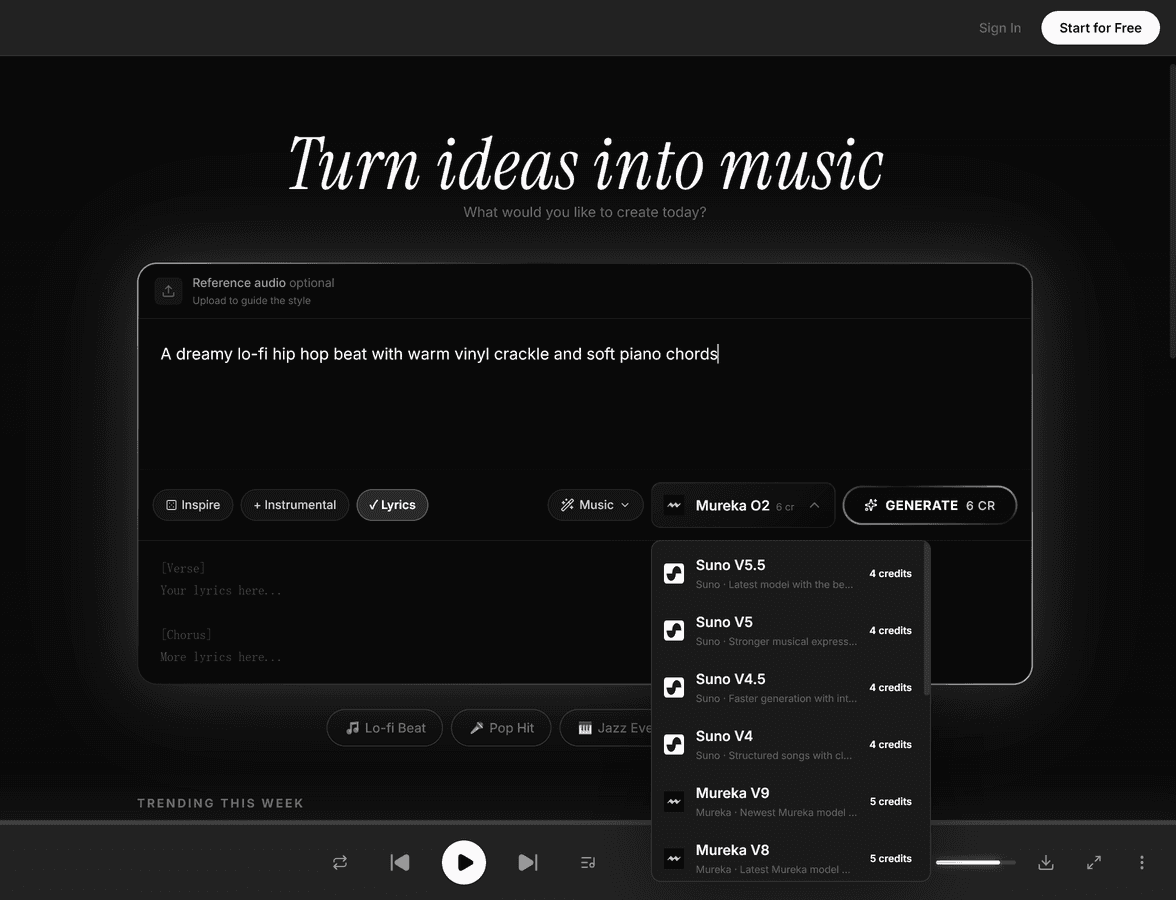Click the Suno V4 logo icon
The image size is (1176, 900).
tap(674, 745)
